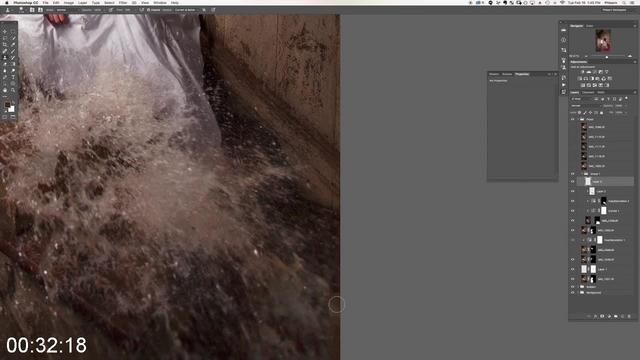Viewport: 640px width, 360px height.
Task: Toggle visibility of the expanded middle group
Action: click(x=573, y=174)
